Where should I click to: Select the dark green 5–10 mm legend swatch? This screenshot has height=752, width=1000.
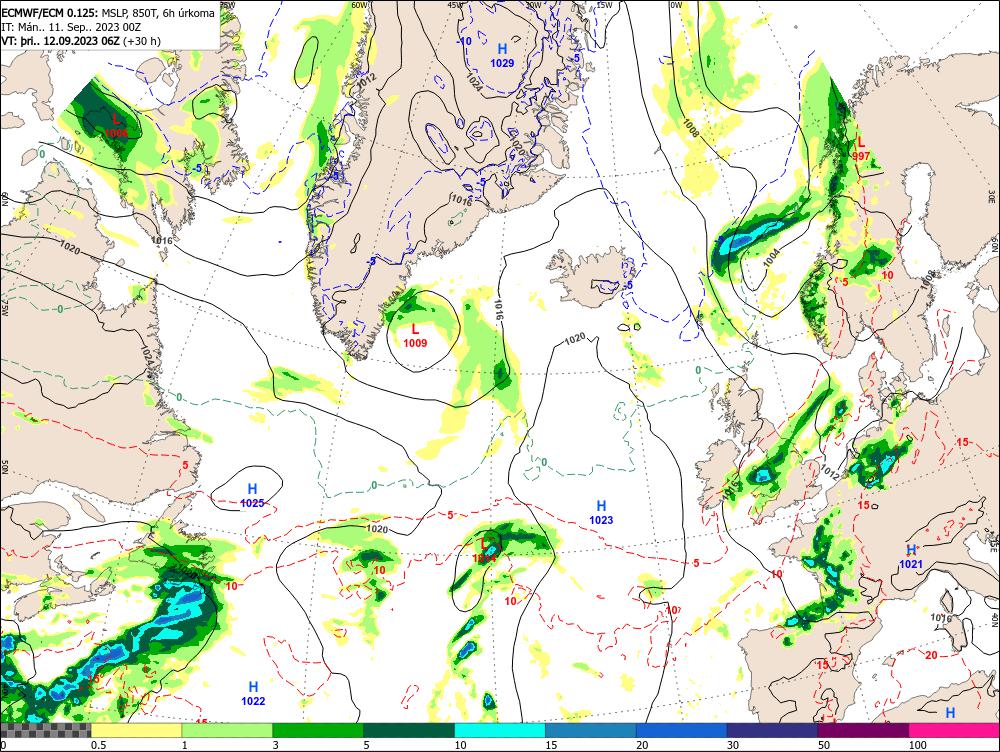(409, 730)
